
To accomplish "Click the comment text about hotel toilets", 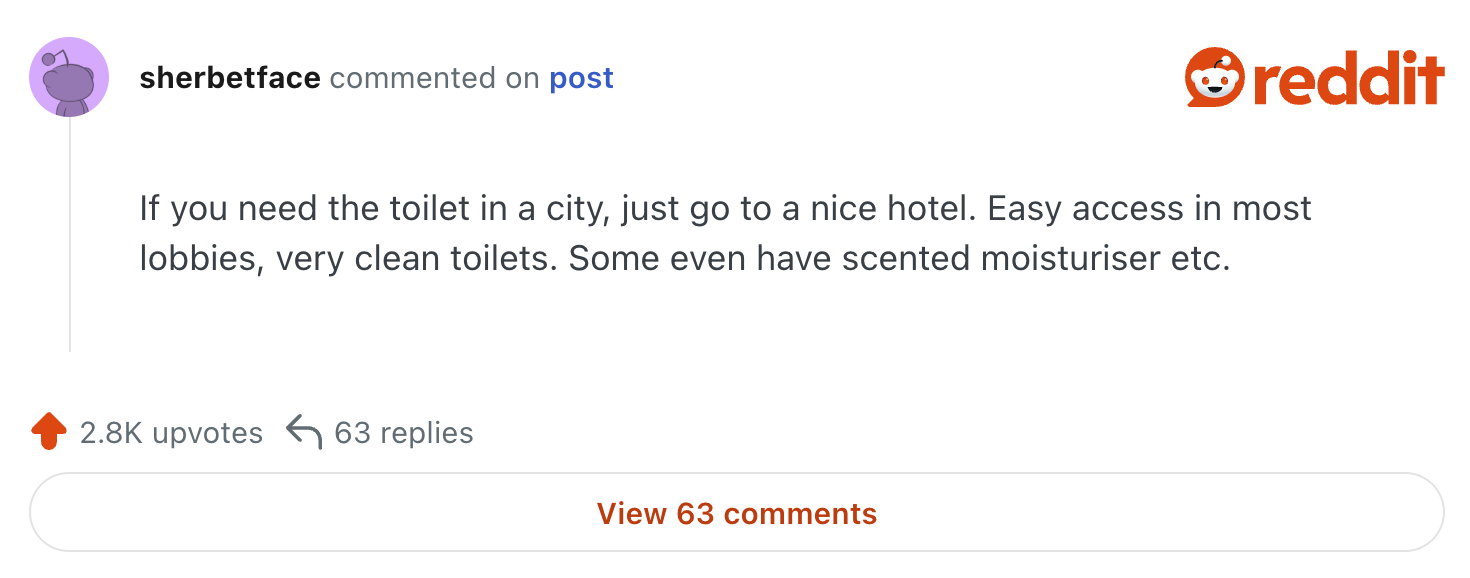I will point(700,232).
